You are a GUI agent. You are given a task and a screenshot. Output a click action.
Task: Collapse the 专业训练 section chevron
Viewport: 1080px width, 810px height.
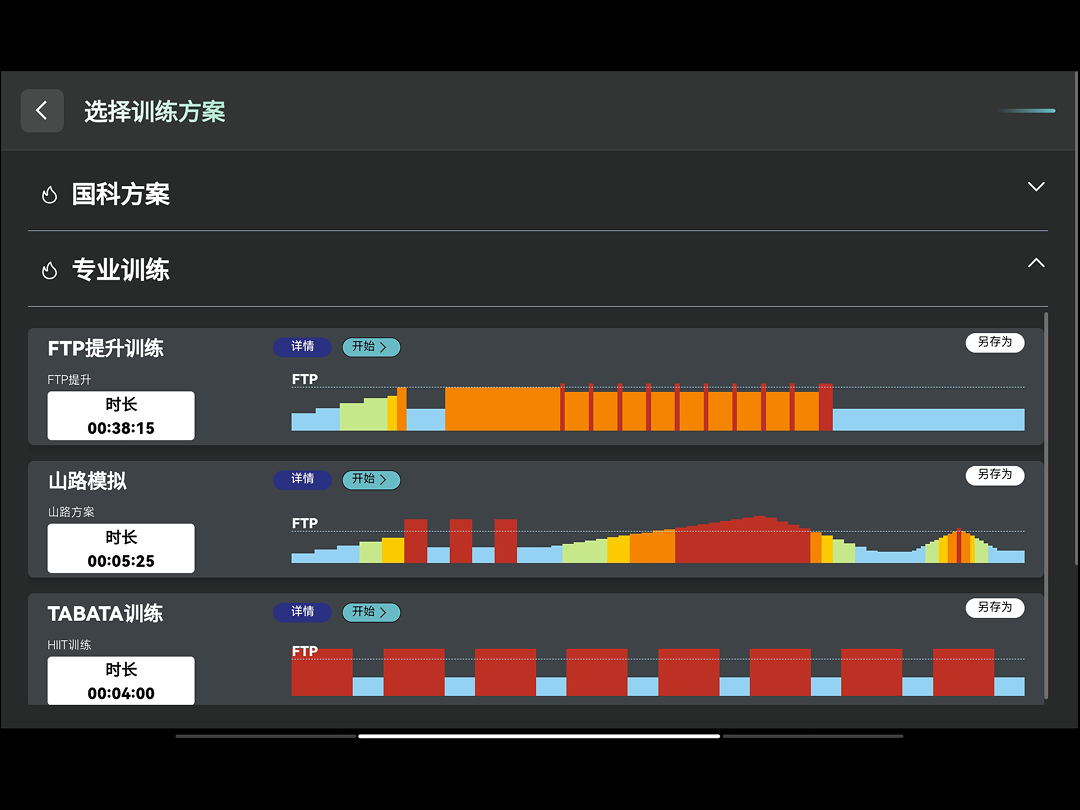1036,263
